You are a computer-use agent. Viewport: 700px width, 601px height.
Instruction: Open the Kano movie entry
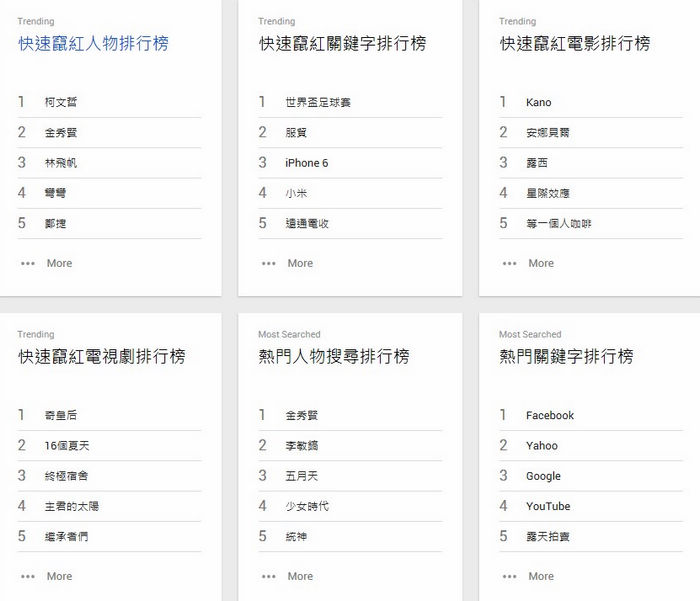click(x=538, y=102)
